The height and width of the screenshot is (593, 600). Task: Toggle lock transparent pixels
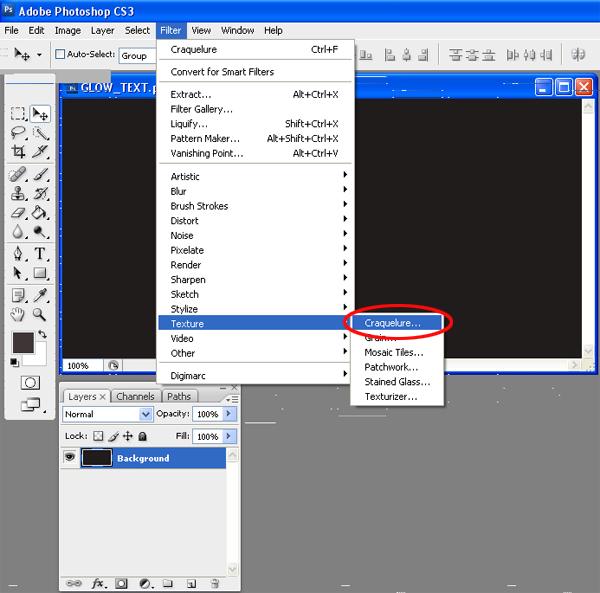[98, 436]
